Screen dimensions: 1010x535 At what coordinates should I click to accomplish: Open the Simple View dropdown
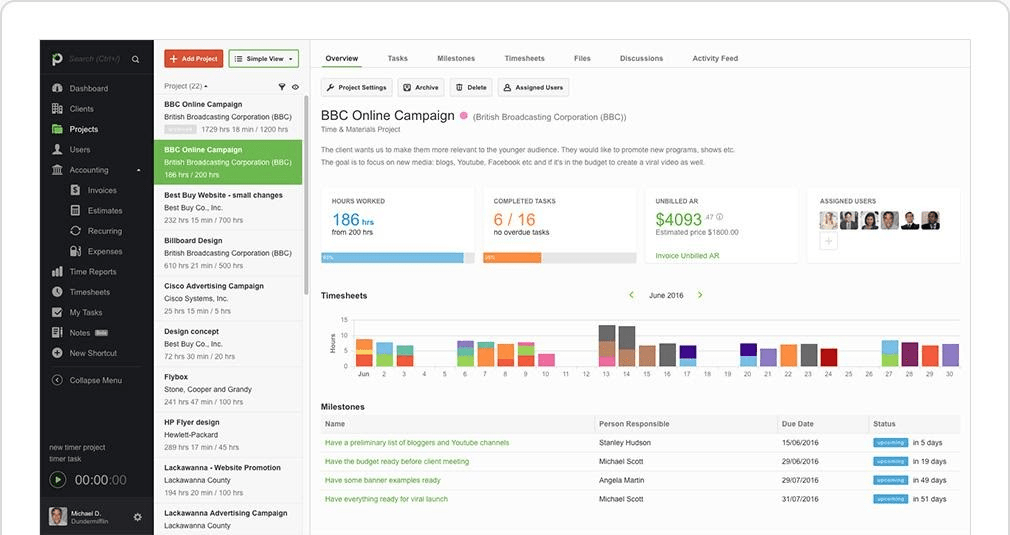263,59
